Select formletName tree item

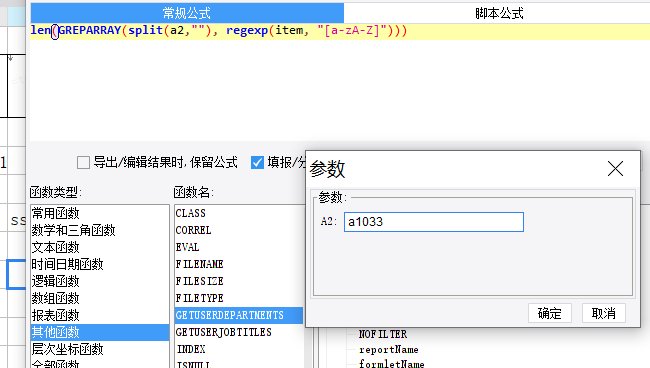click(x=391, y=364)
